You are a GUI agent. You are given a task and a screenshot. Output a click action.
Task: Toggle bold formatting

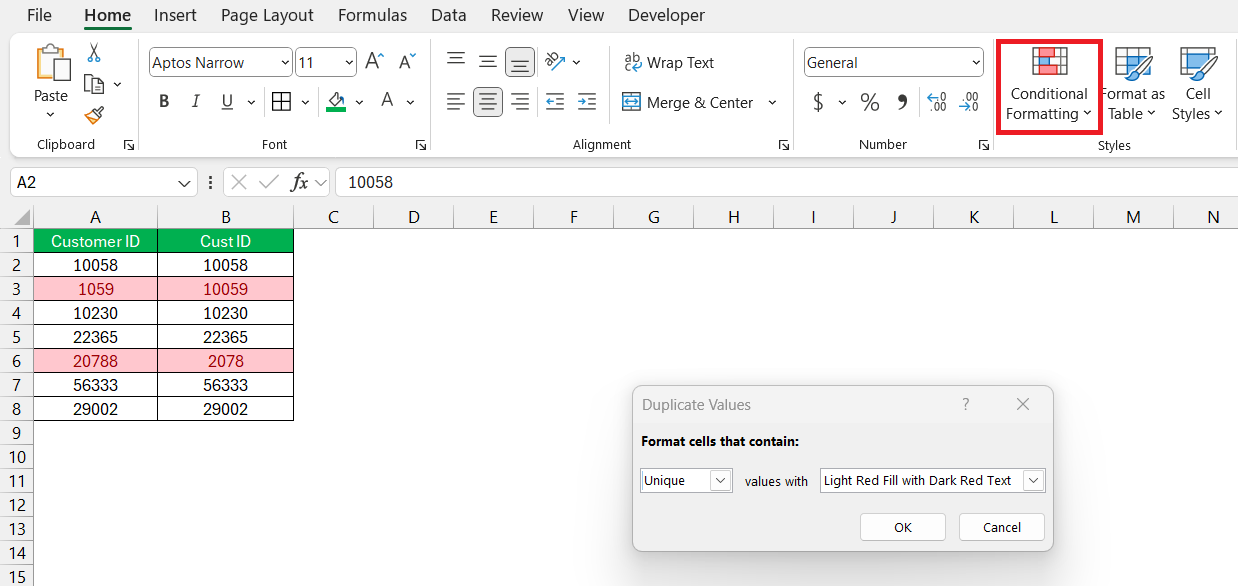click(164, 102)
